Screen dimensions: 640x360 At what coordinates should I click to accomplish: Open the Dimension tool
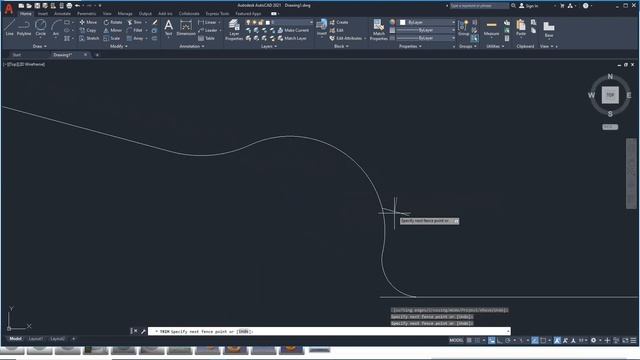click(186, 28)
